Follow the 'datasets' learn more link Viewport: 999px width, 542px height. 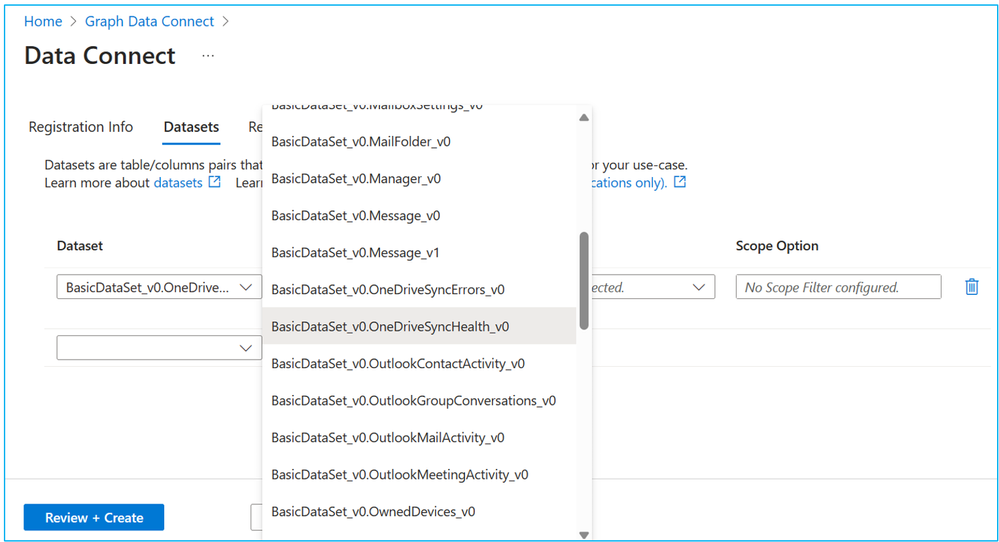click(178, 183)
